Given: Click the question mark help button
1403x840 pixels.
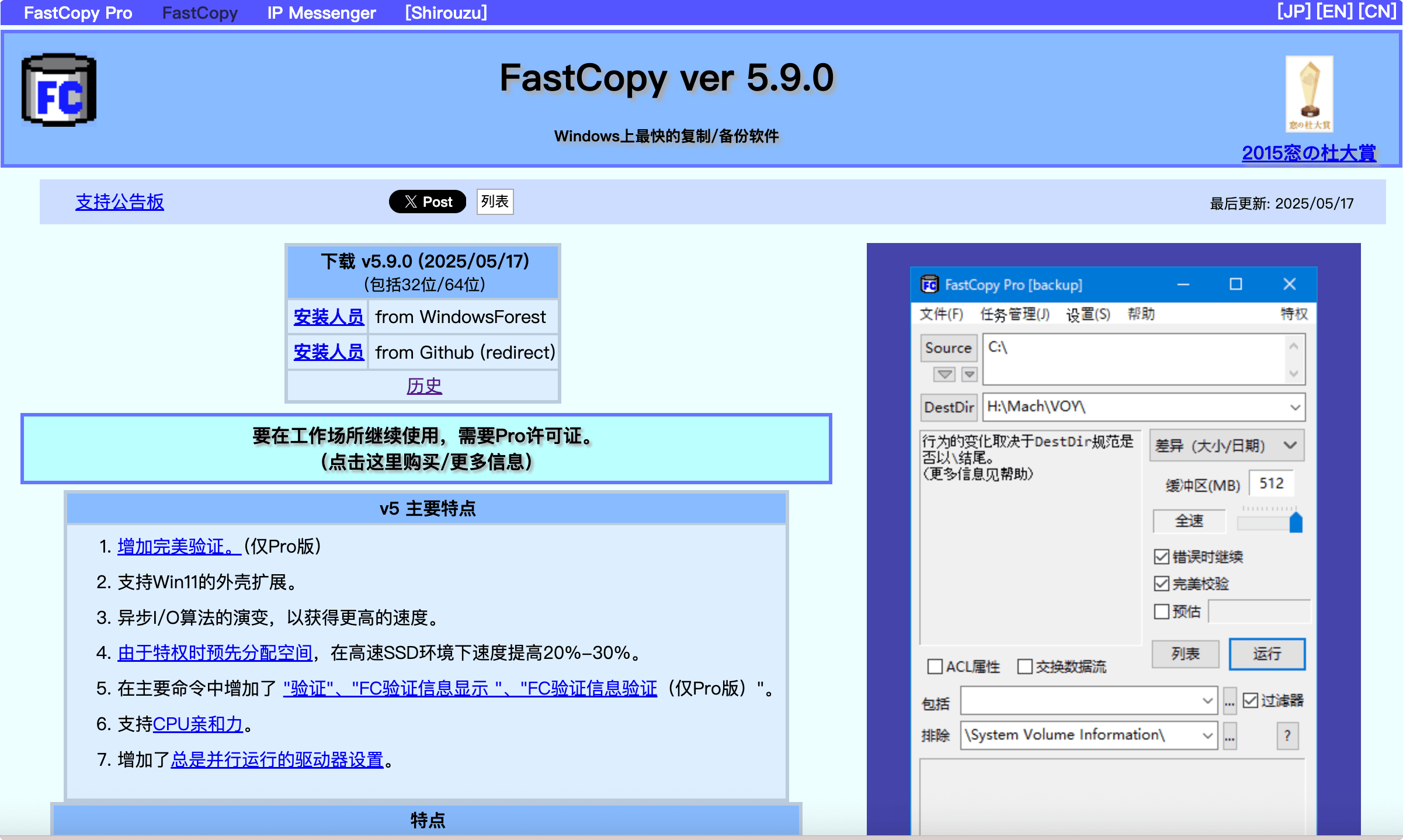Looking at the screenshot, I should [1287, 735].
